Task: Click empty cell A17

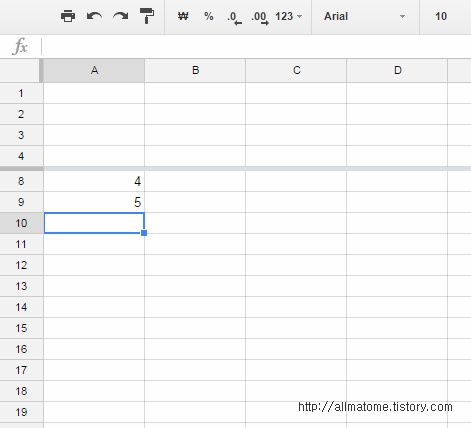Action: [x=94, y=370]
